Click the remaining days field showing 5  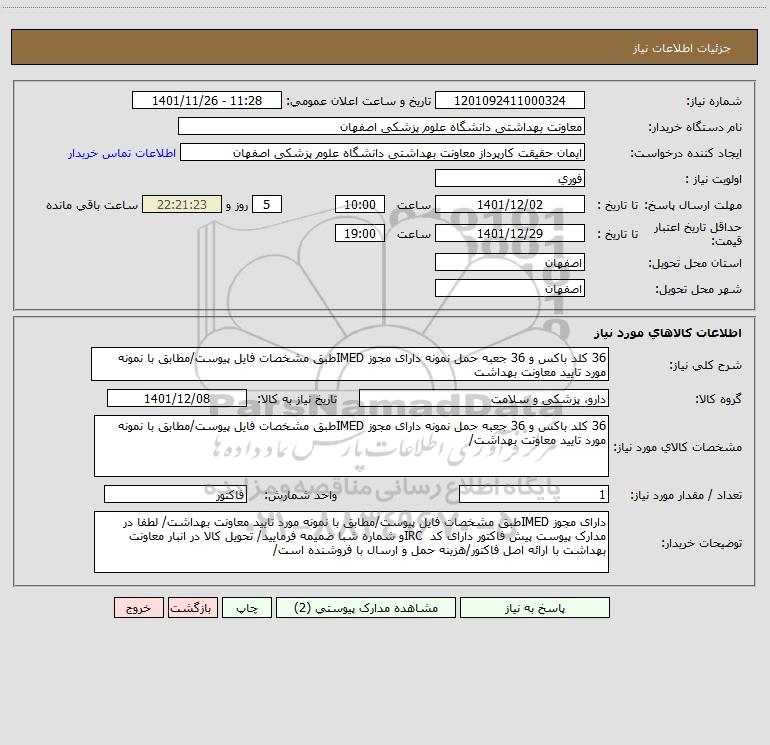click(x=267, y=204)
